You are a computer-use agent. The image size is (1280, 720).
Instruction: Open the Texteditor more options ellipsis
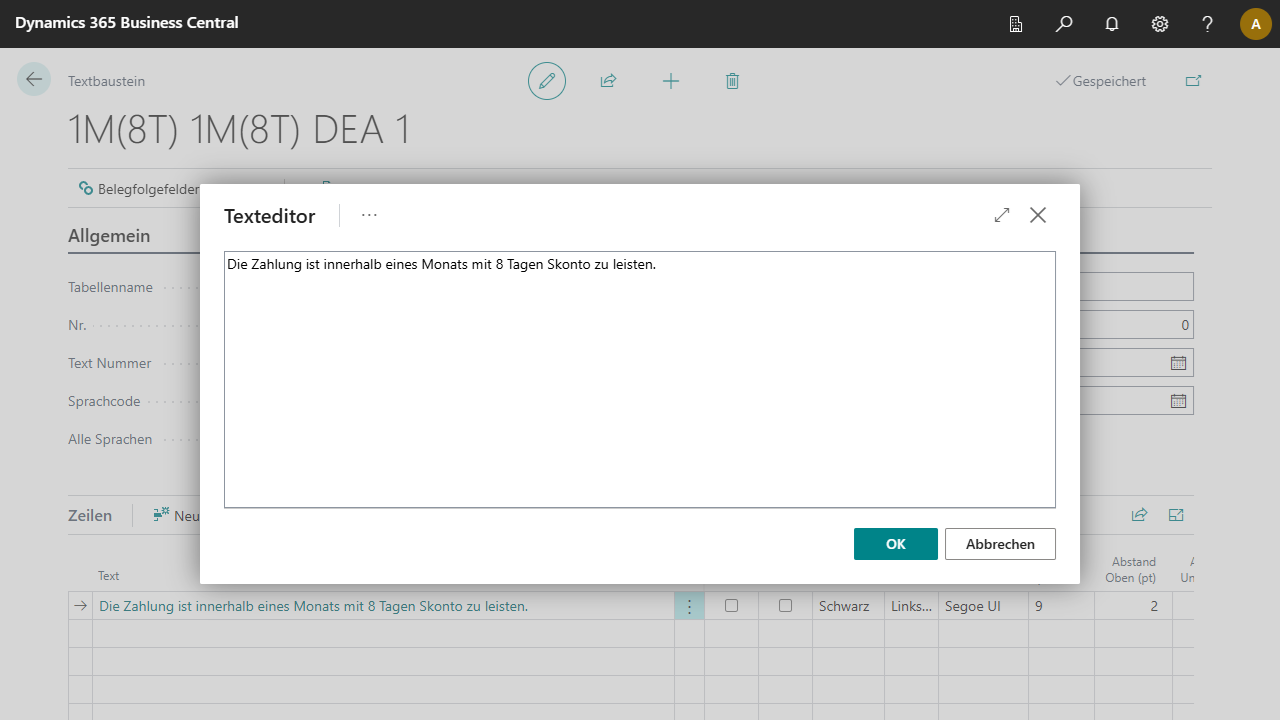pyautogui.click(x=370, y=215)
